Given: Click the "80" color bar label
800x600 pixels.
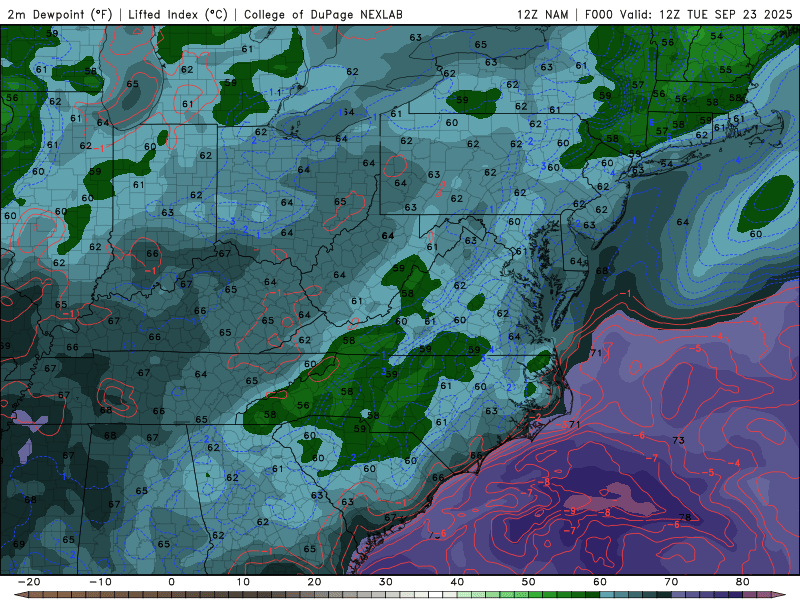Looking at the screenshot, I should coord(743,582).
